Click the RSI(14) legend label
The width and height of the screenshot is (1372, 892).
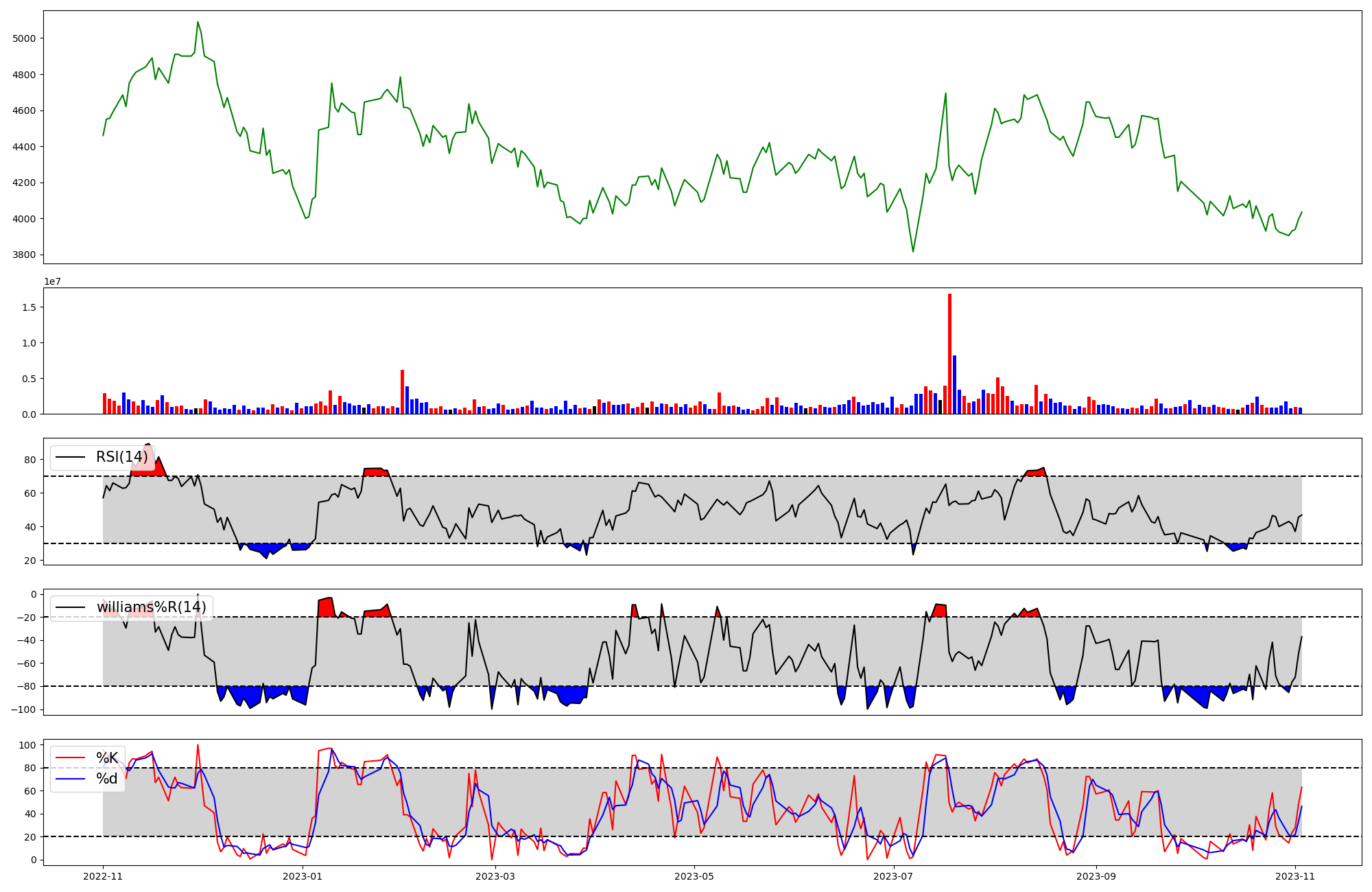[x=121, y=457]
